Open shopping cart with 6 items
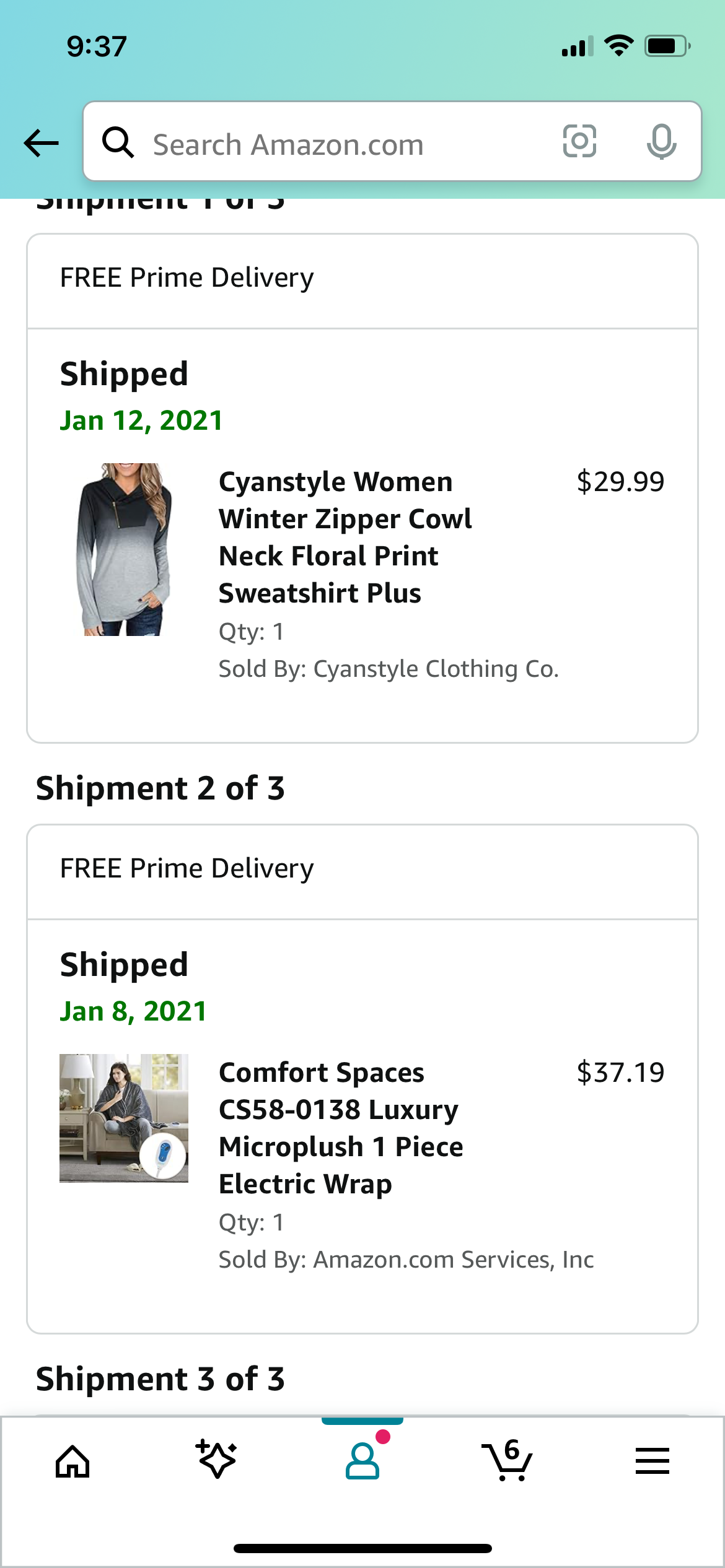The width and height of the screenshot is (725, 1568). [x=507, y=1460]
